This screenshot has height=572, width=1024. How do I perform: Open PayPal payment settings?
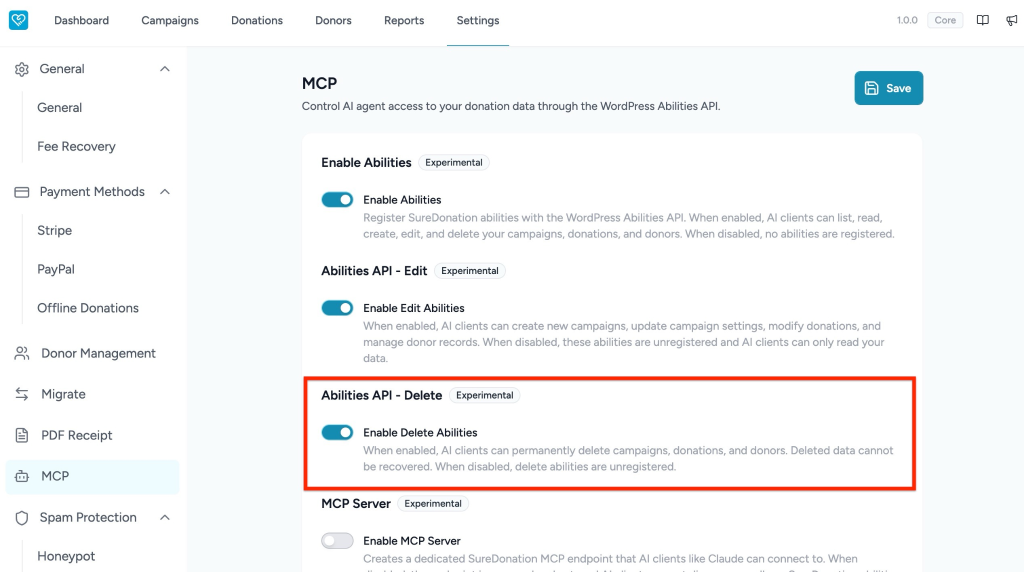click(56, 270)
